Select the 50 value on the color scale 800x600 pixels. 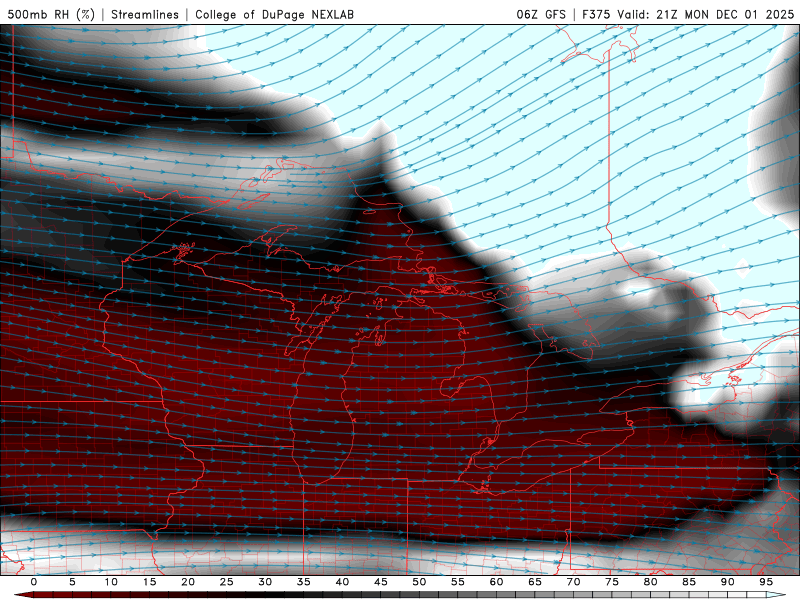click(x=419, y=582)
